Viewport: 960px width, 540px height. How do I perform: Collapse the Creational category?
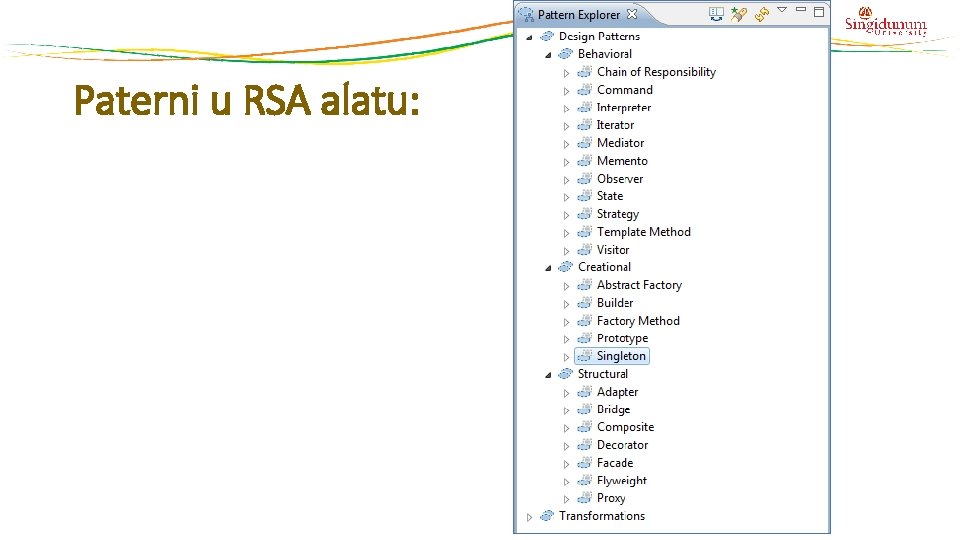[549, 268]
